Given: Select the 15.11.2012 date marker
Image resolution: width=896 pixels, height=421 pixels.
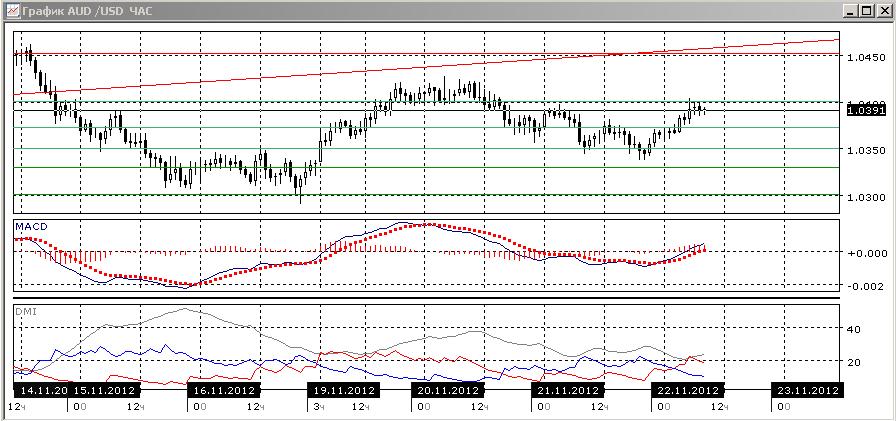Looking at the screenshot, I should tap(104, 391).
